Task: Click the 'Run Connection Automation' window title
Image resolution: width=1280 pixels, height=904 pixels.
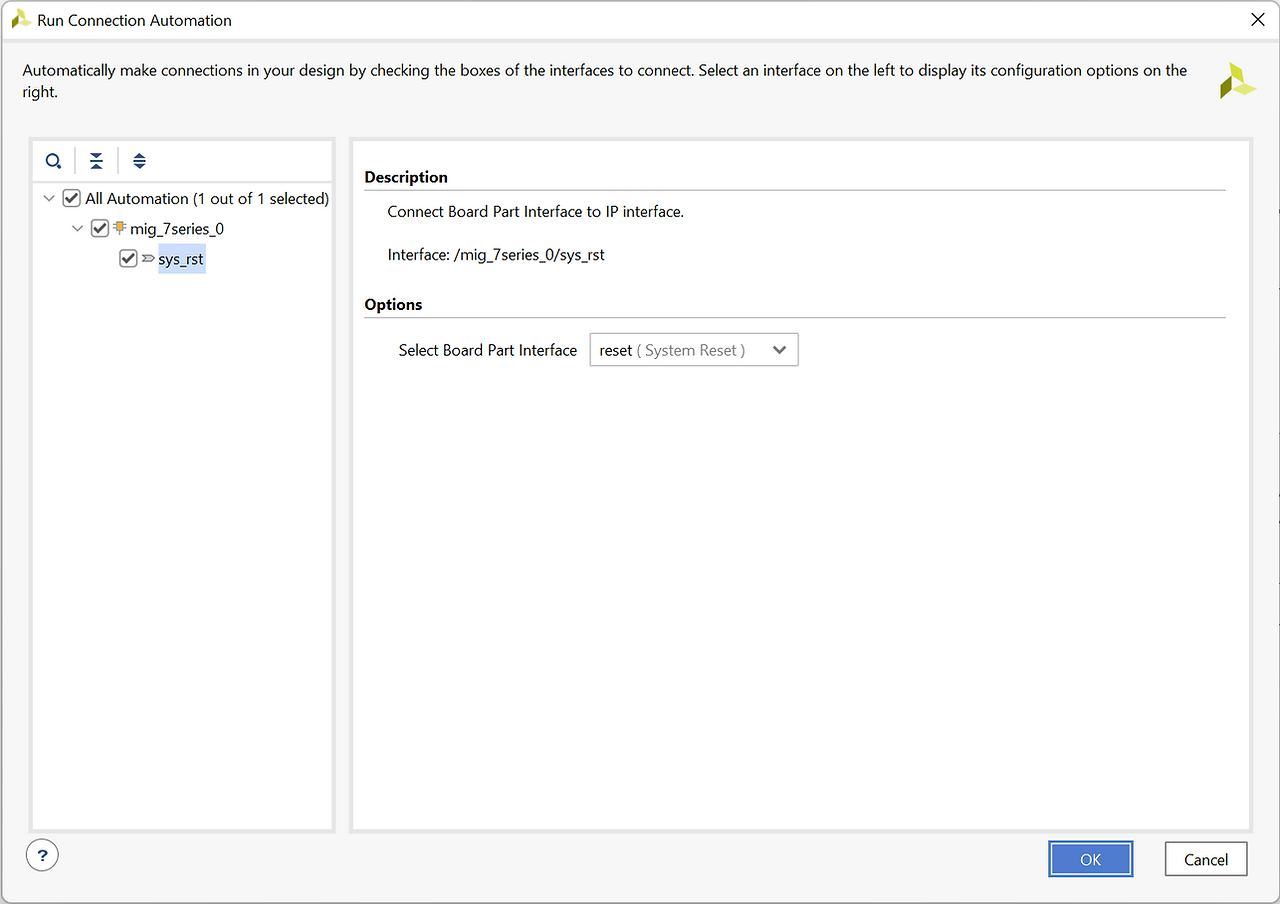Action: (x=134, y=20)
